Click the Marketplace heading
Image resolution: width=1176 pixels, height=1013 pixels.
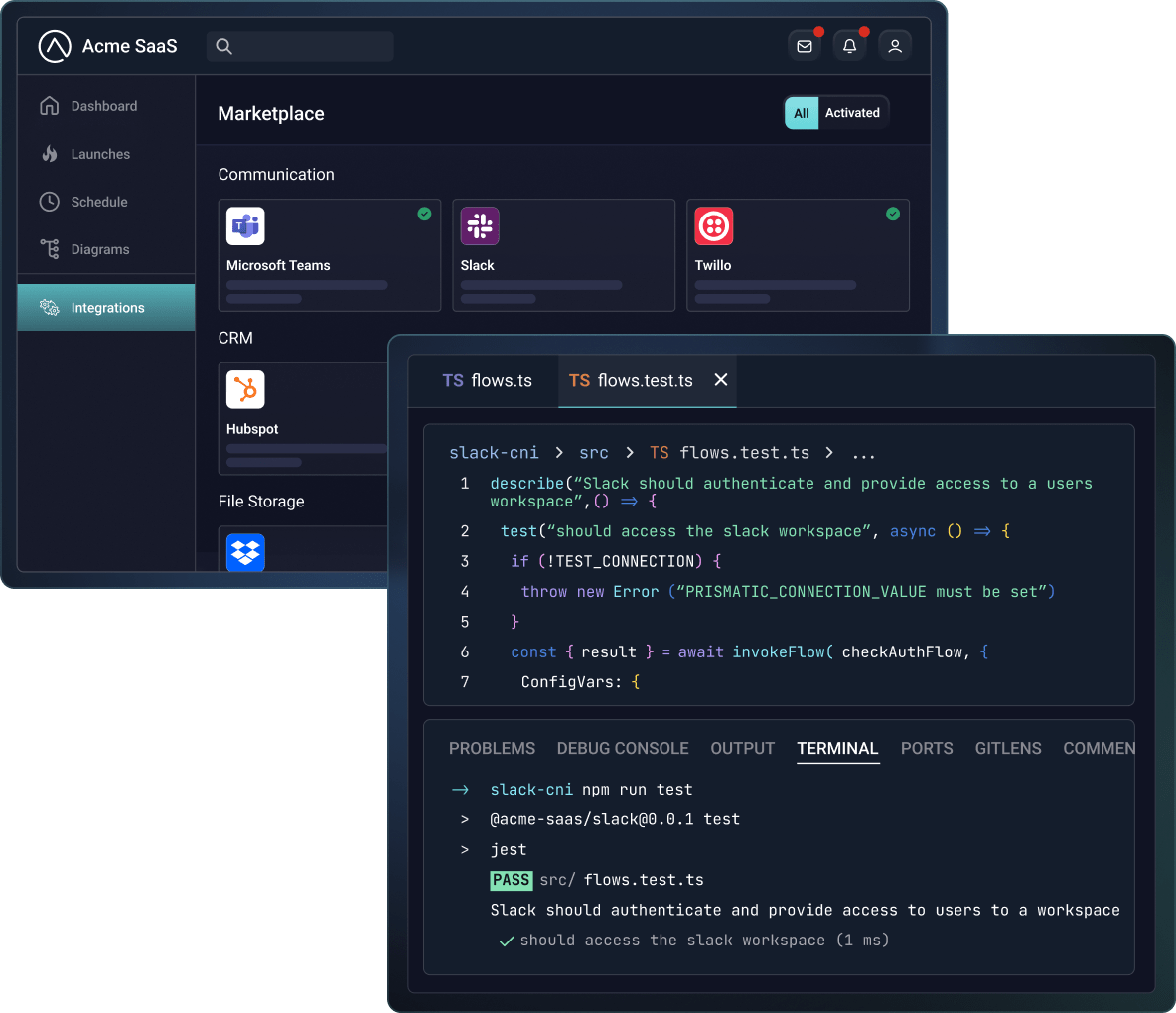(x=271, y=114)
